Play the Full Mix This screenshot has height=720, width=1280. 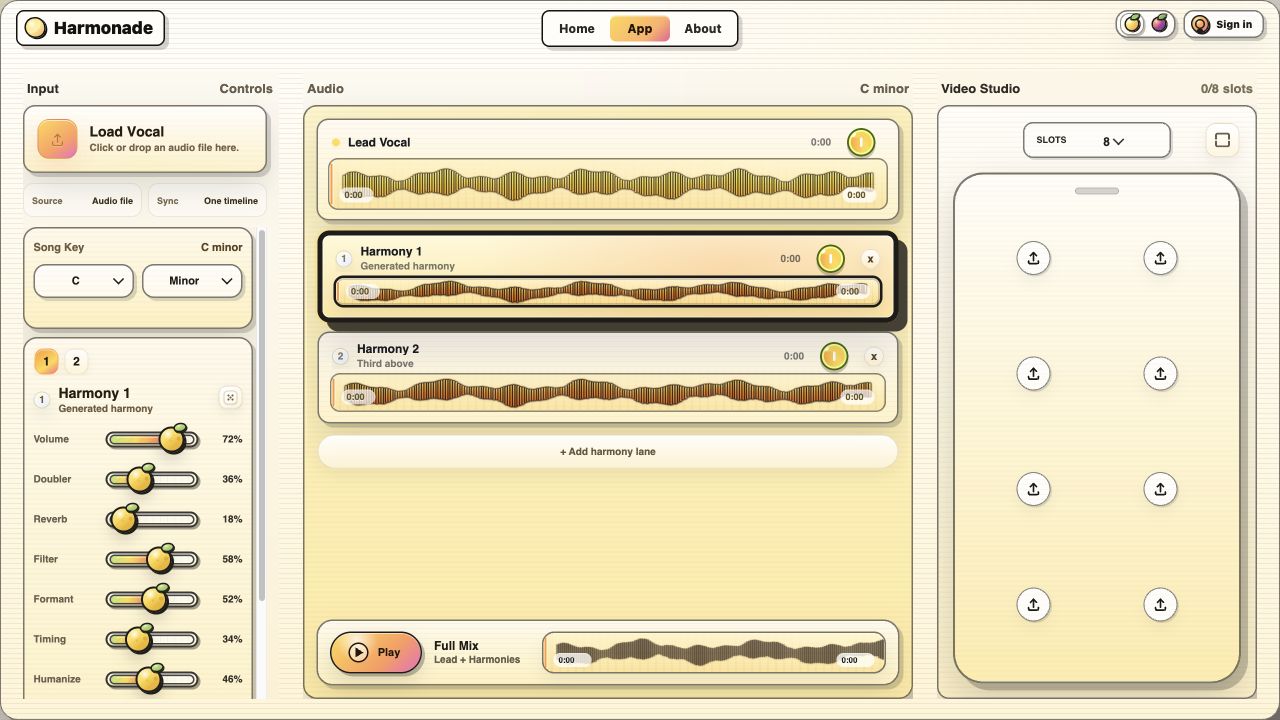point(376,652)
